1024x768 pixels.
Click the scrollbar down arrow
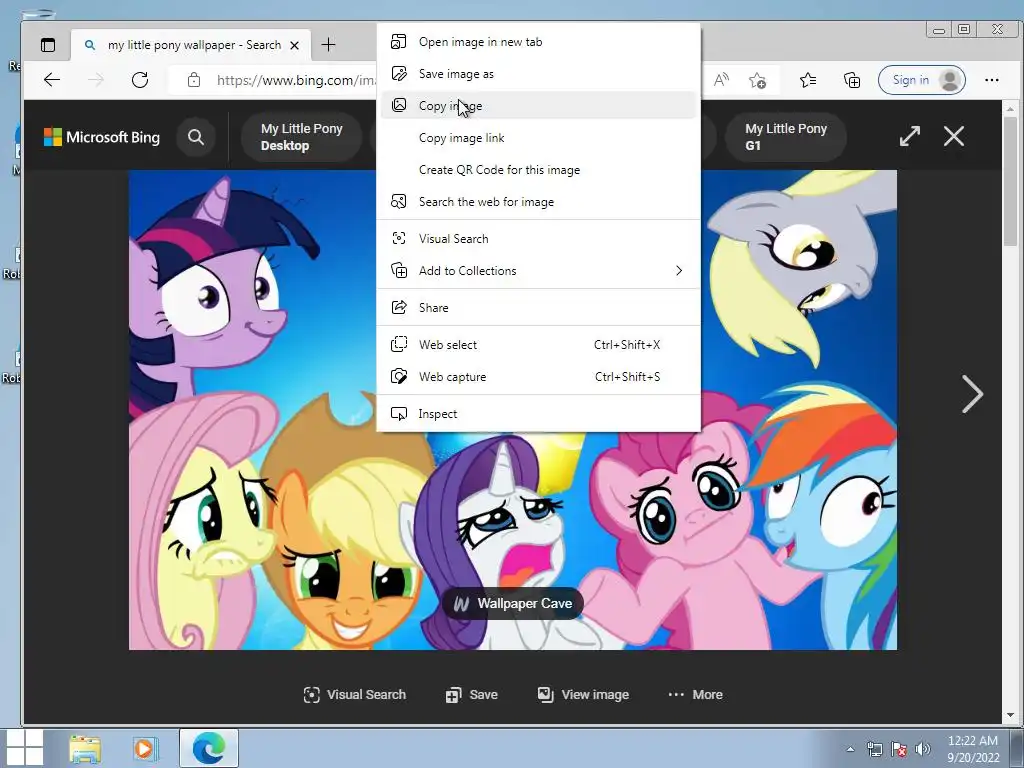1011,714
